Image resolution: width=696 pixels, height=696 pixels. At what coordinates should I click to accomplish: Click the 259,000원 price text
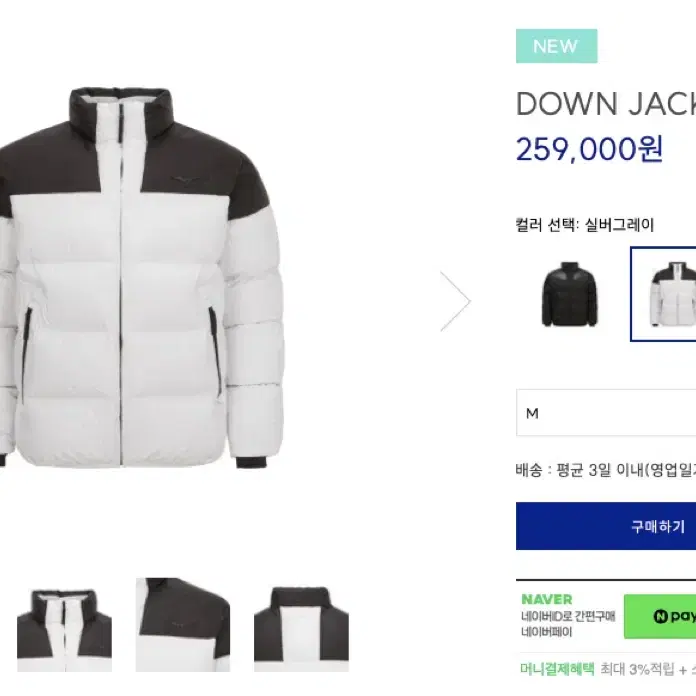coord(589,149)
